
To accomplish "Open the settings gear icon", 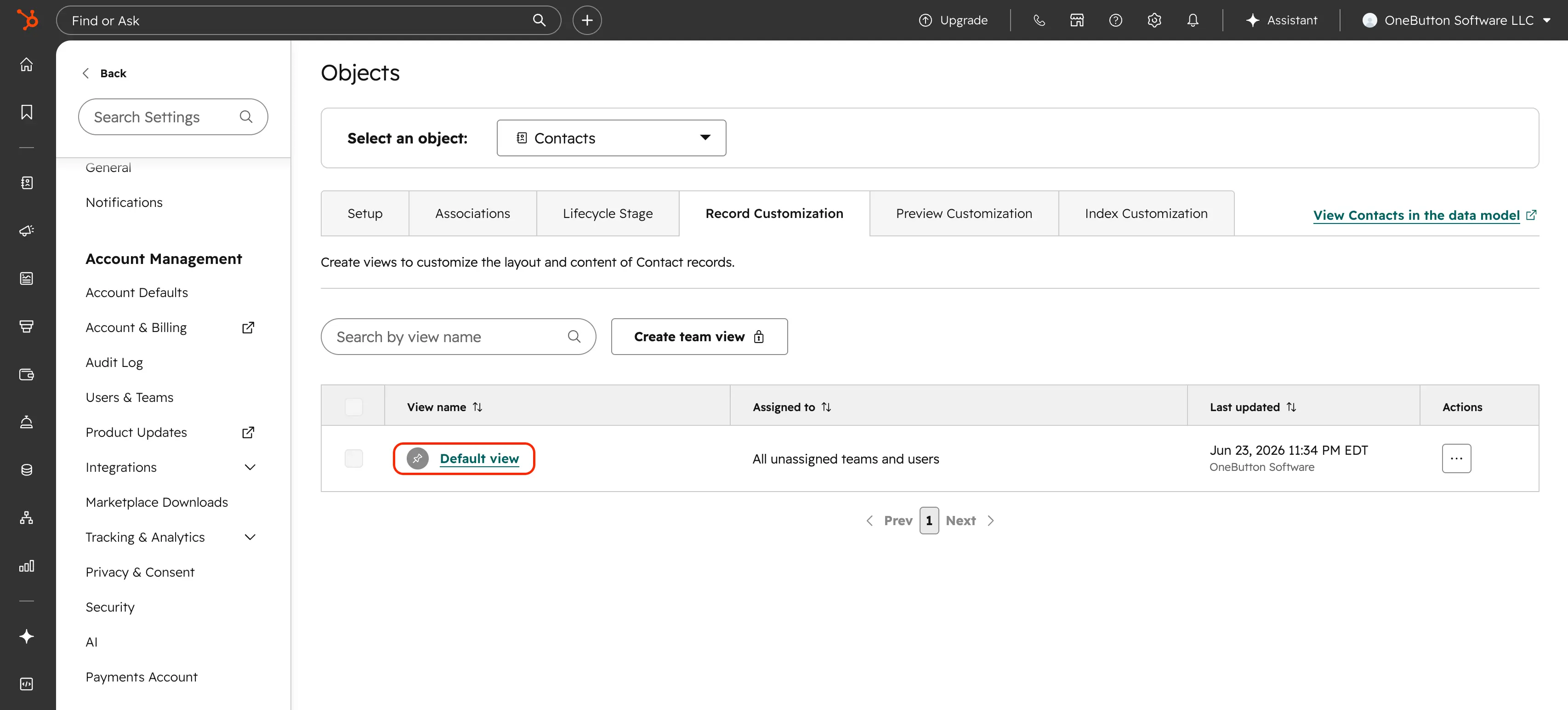I will (x=1154, y=20).
